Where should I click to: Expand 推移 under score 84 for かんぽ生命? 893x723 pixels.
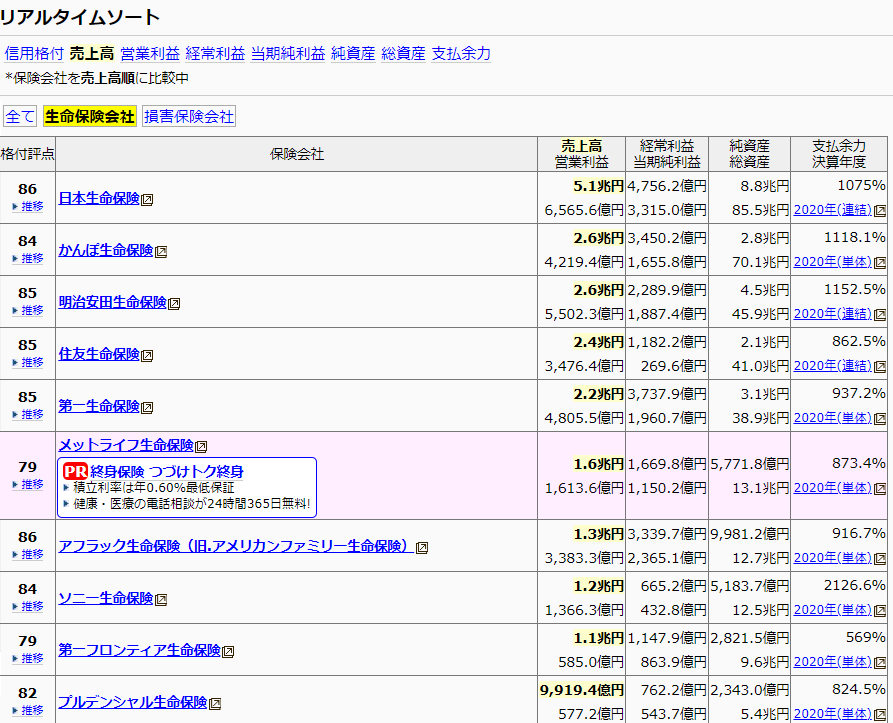coord(28,258)
